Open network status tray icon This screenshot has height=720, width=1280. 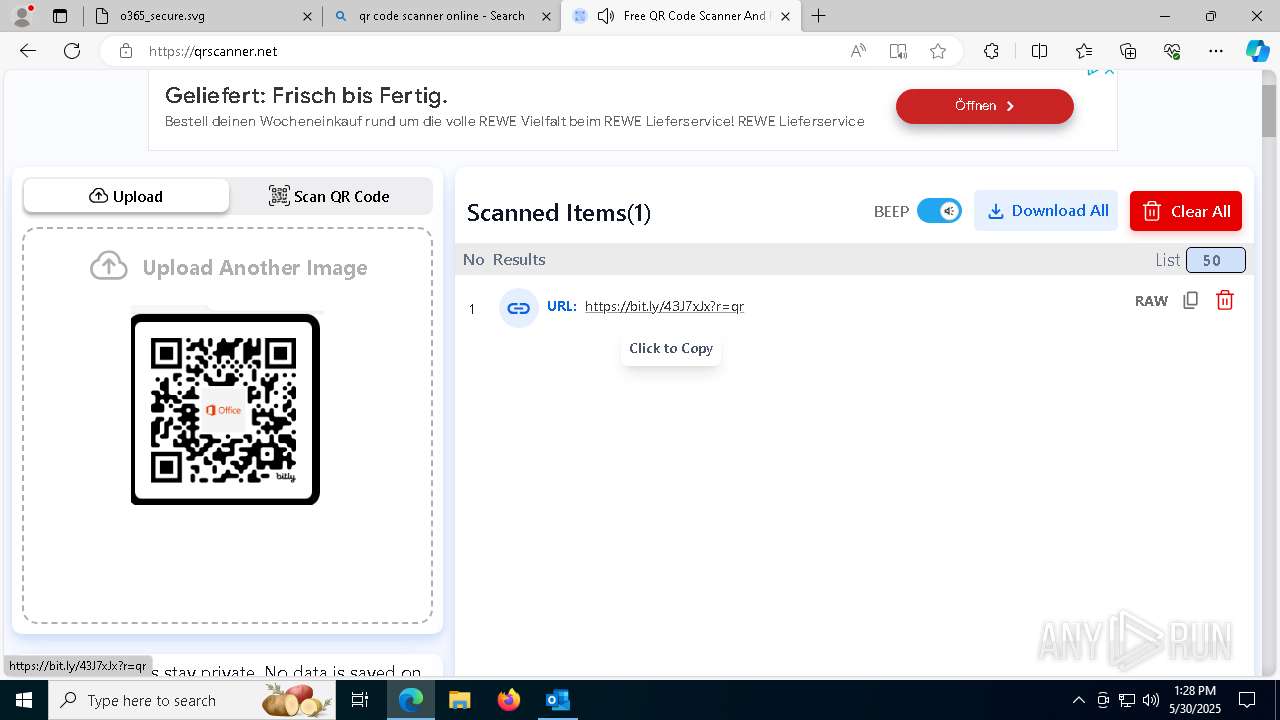(1127, 700)
